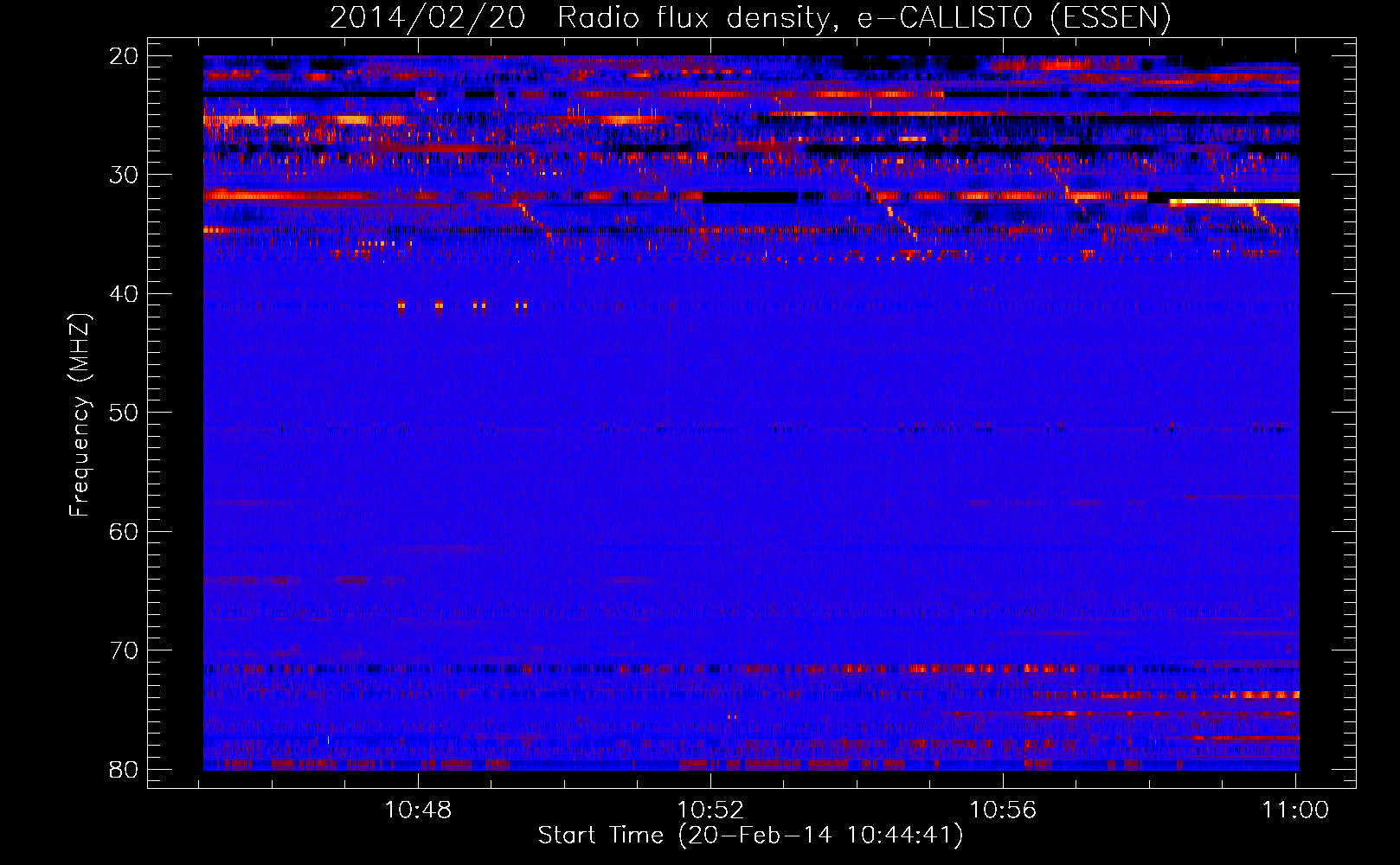Click the 80 frequency tick label
Image resolution: width=1400 pixels, height=865 pixels.
[125, 769]
